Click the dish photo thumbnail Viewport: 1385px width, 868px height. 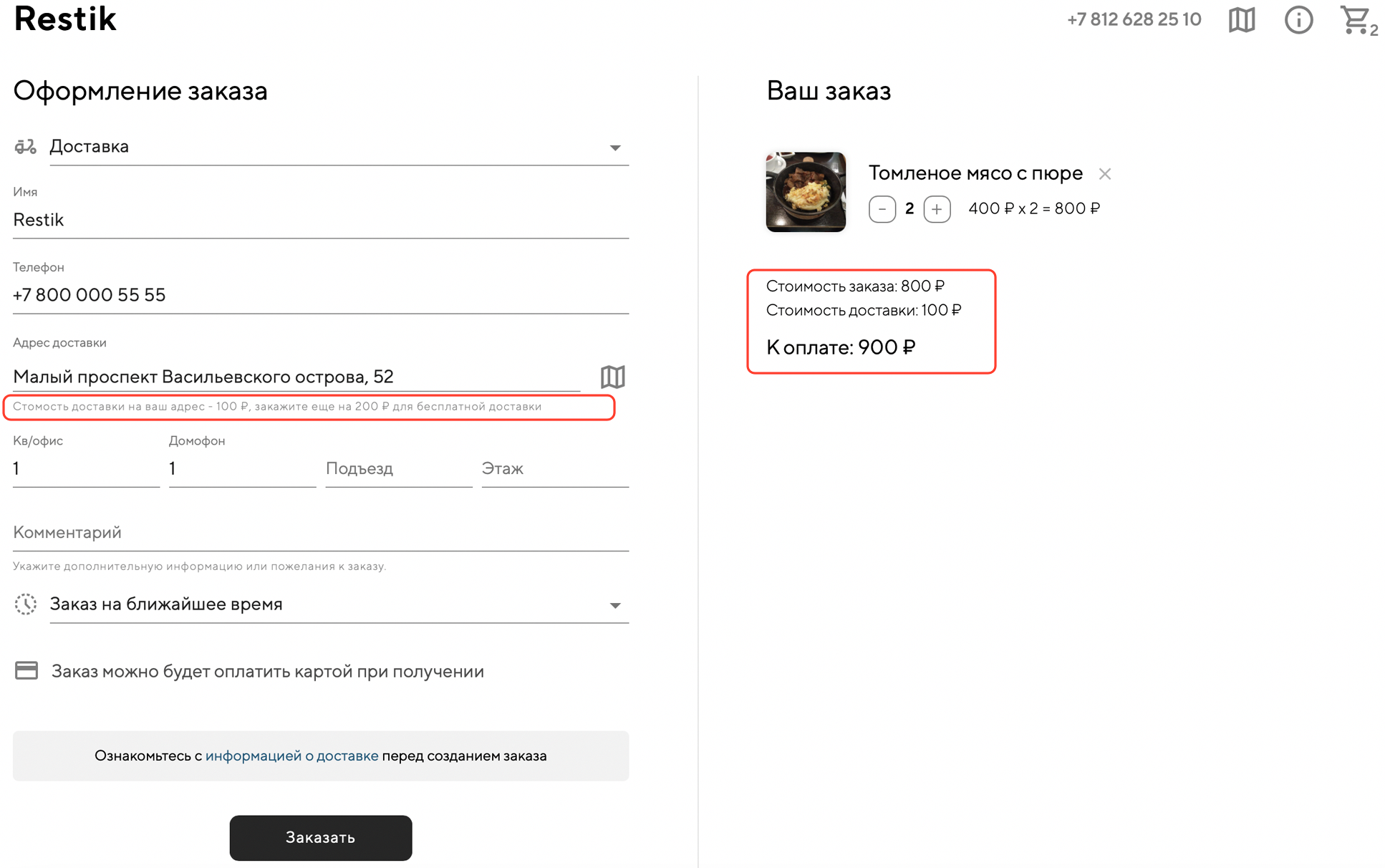pos(806,192)
